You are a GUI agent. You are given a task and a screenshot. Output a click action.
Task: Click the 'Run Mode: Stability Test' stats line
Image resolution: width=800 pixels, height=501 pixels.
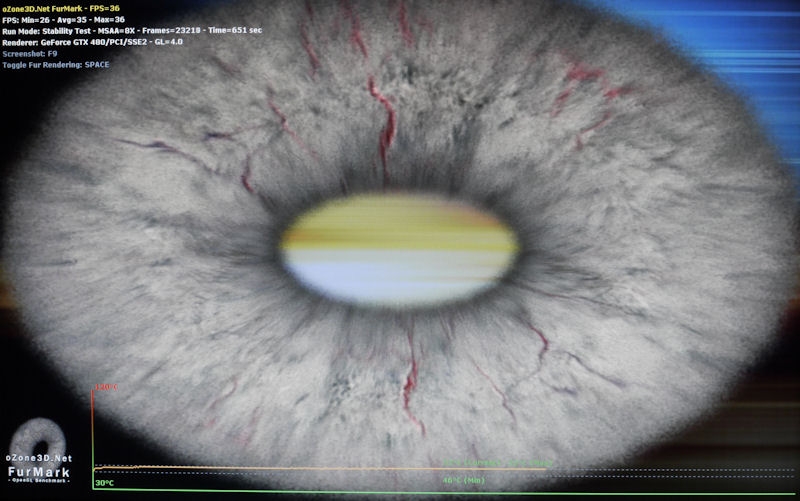coord(132,31)
